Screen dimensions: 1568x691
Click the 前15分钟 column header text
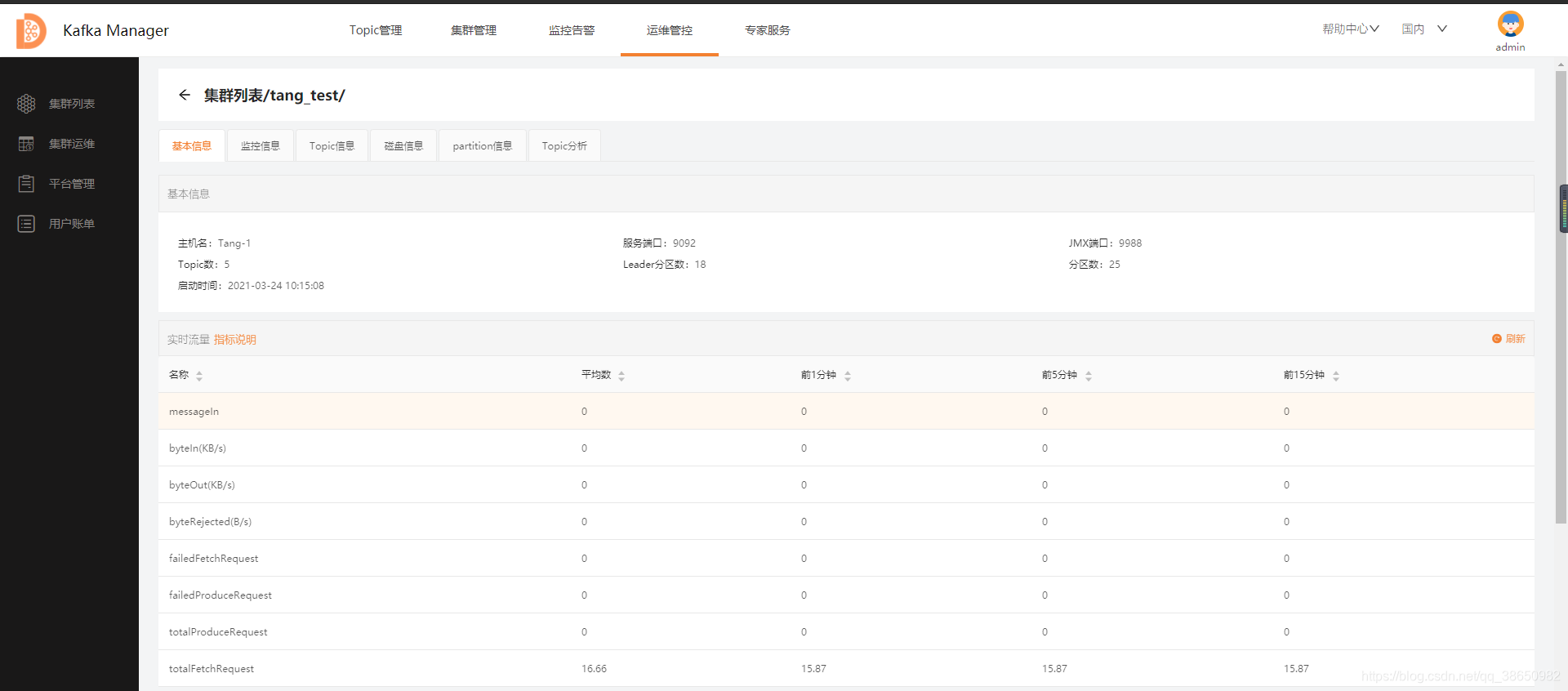(x=1304, y=375)
